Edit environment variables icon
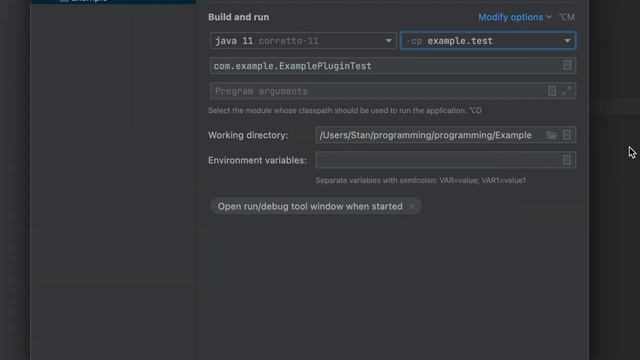 point(567,160)
